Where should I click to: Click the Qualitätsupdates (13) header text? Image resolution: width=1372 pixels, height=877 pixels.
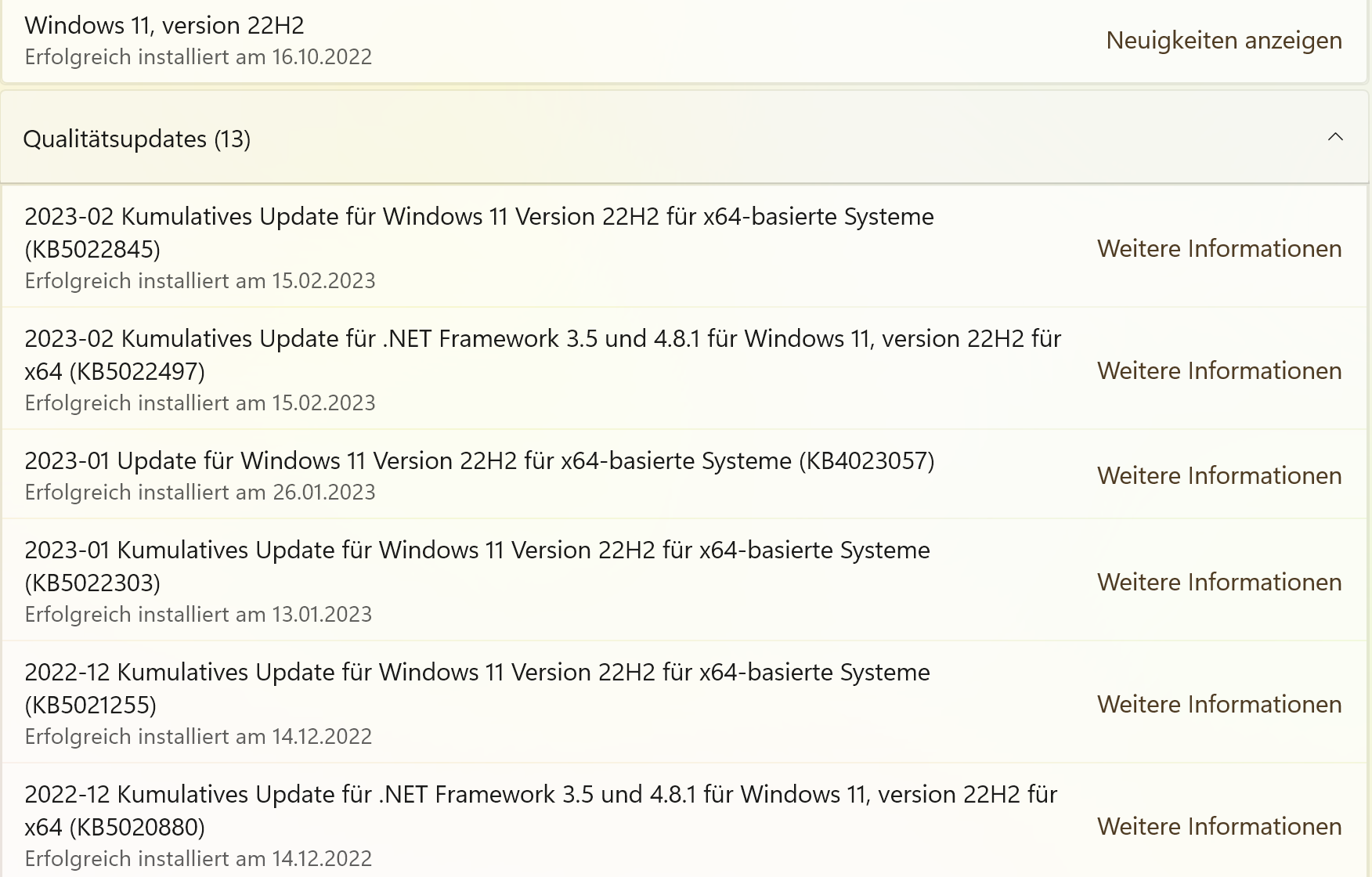pos(137,139)
